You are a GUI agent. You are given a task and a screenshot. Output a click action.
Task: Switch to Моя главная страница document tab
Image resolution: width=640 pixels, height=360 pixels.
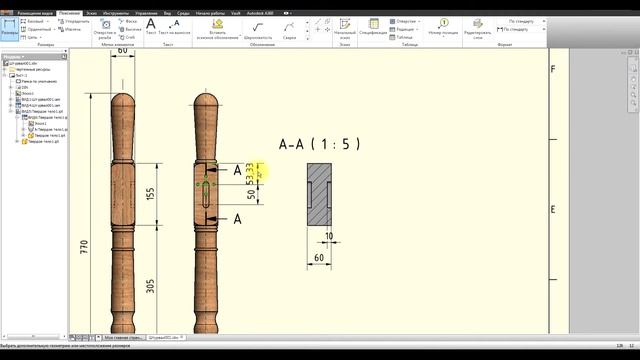click(x=123, y=338)
